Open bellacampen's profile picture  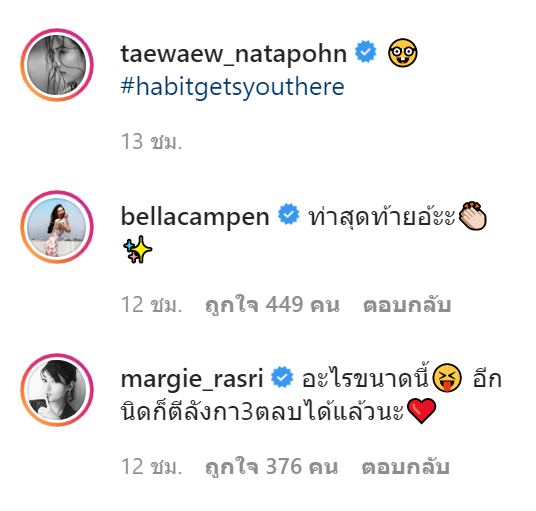[x=57, y=227]
